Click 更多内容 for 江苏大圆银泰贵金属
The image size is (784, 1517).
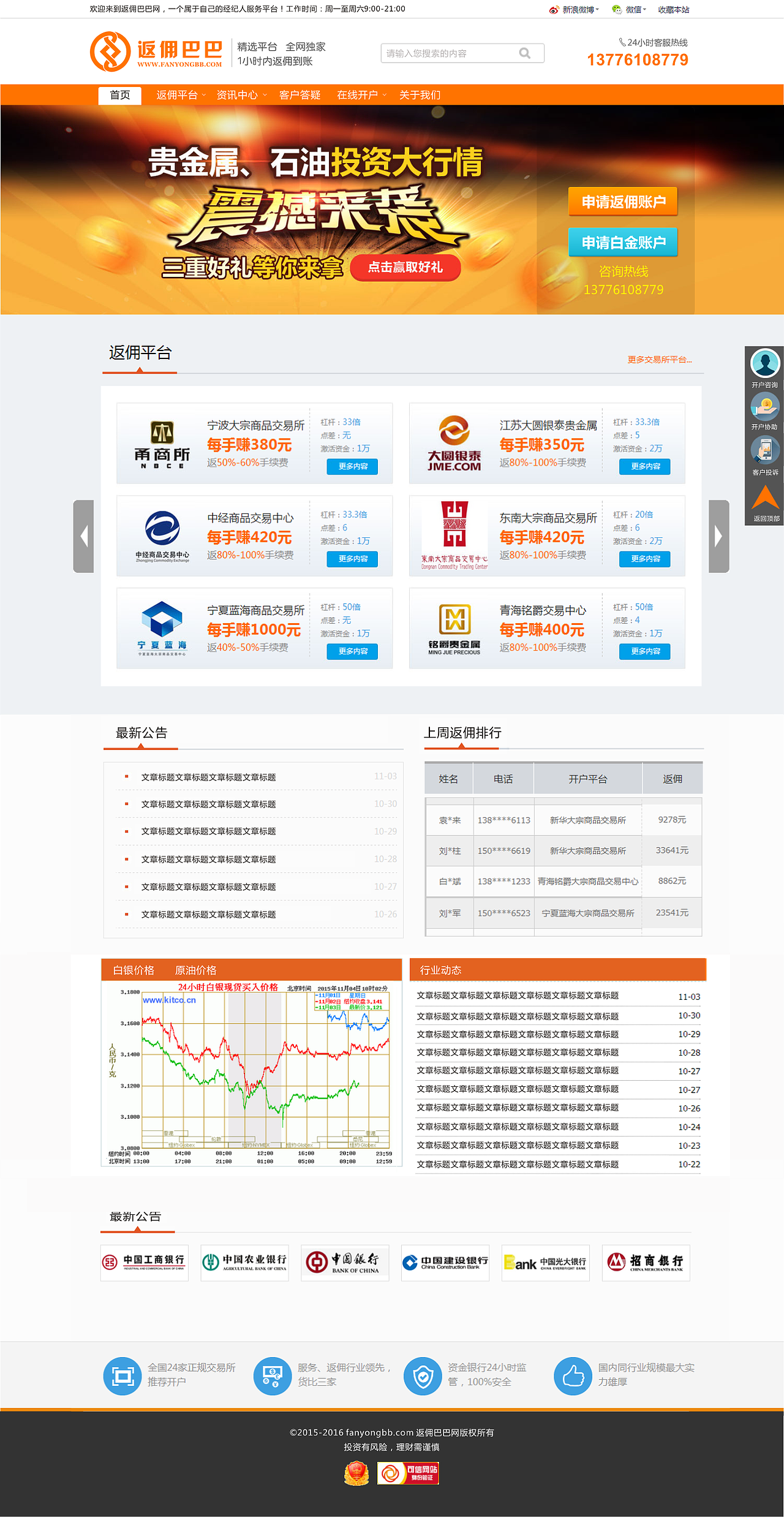[645, 466]
